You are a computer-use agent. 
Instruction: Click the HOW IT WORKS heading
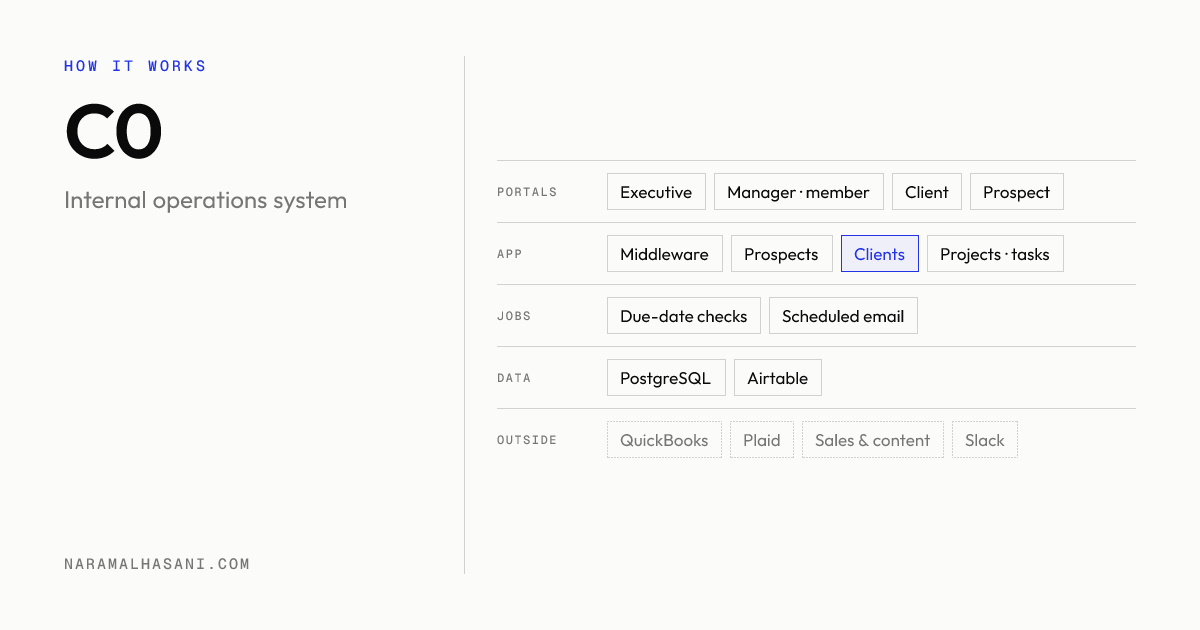click(x=135, y=66)
